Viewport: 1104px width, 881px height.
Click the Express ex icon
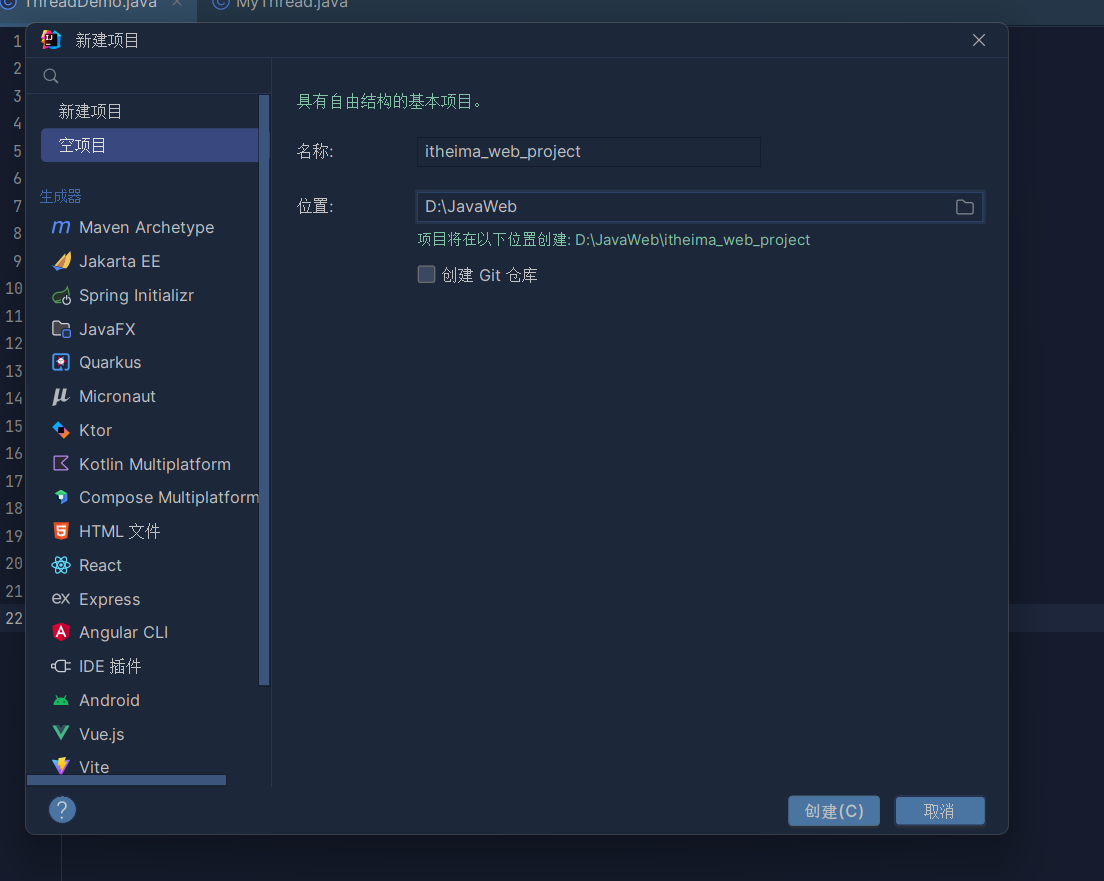click(61, 599)
